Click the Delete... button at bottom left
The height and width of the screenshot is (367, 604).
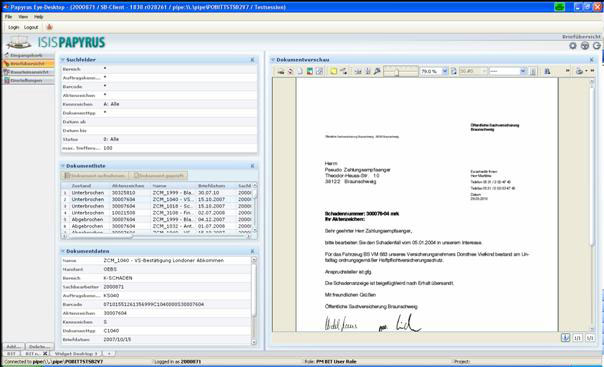click(39, 346)
